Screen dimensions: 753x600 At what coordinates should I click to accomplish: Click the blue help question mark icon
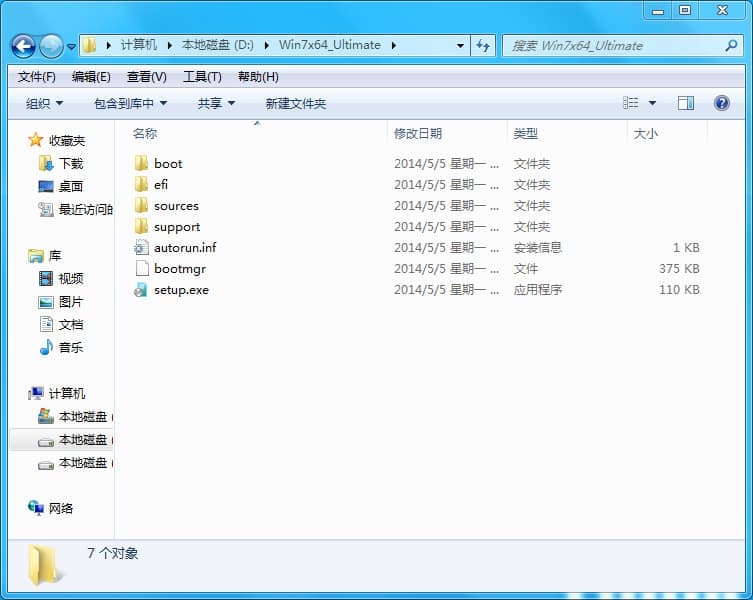point(721,103)
